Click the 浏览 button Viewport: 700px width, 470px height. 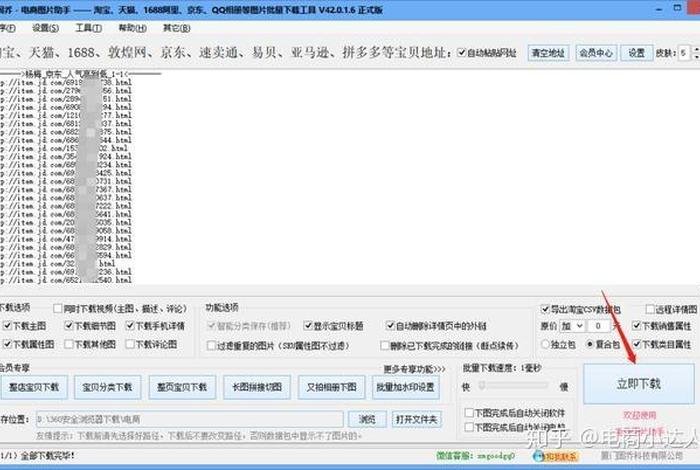point(367,419)
